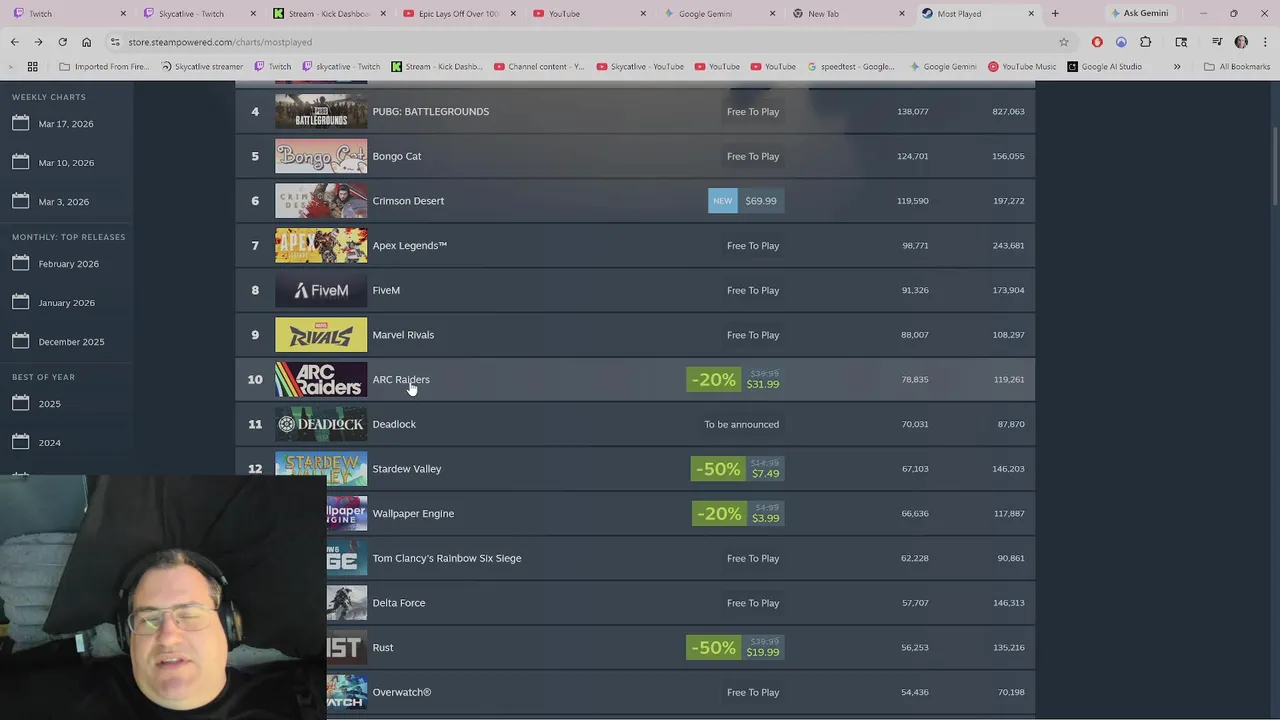Open Google AI Studio bookmark
1280x720 pixels.
coord(1104,67)
